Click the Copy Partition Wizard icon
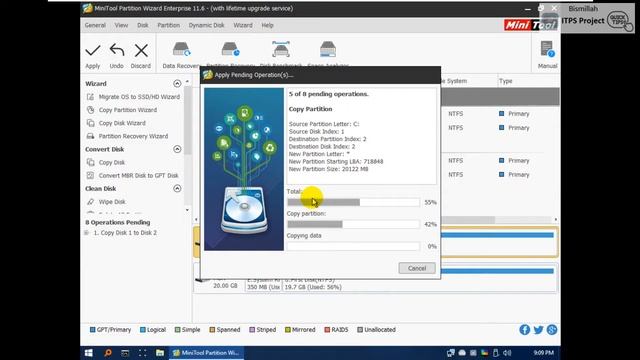The height and width of the screenshot is (360, 640). coord(90,110)
